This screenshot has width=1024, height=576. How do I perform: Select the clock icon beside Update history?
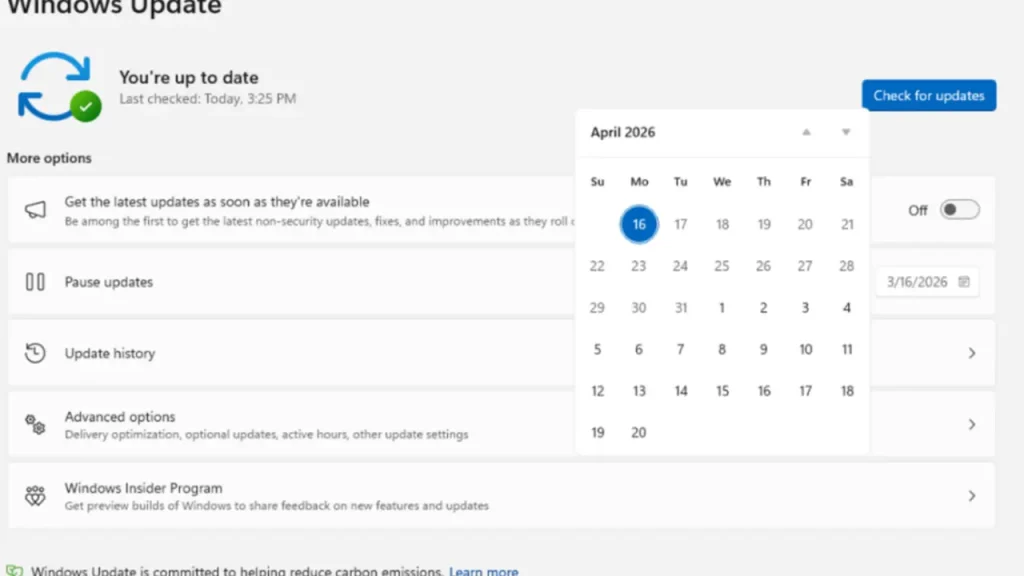(34, 353)
